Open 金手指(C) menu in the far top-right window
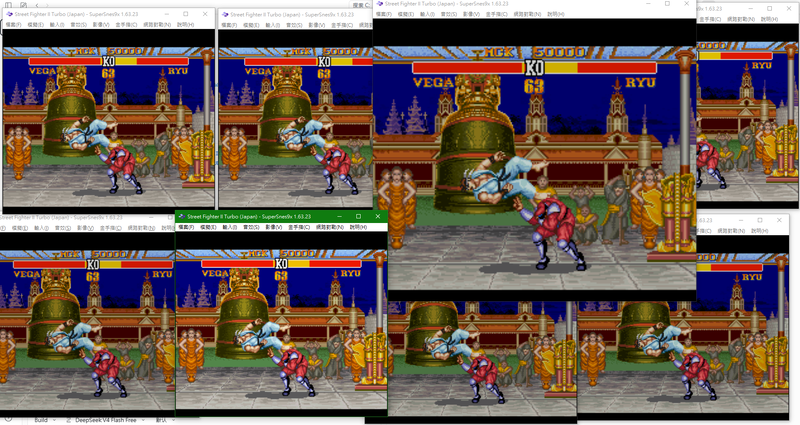800x425 pixels. [710, 19]
